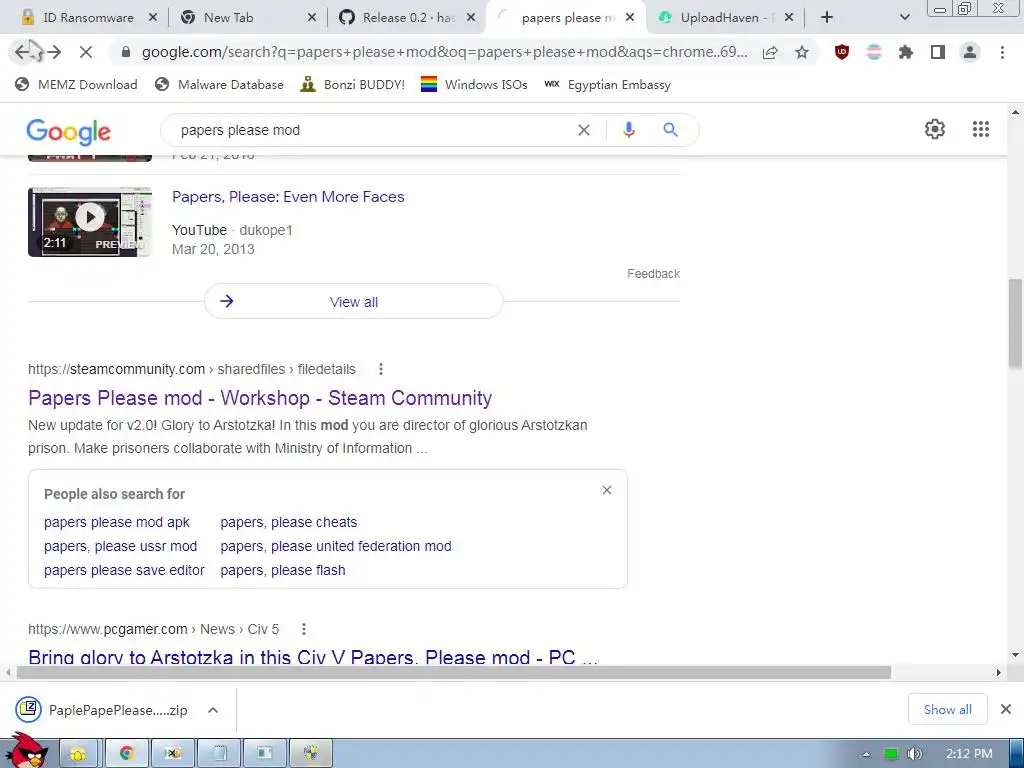Search for papers, please flash
The height and width of the screenshot is (768, 1024).
click(x=283, y=570)
